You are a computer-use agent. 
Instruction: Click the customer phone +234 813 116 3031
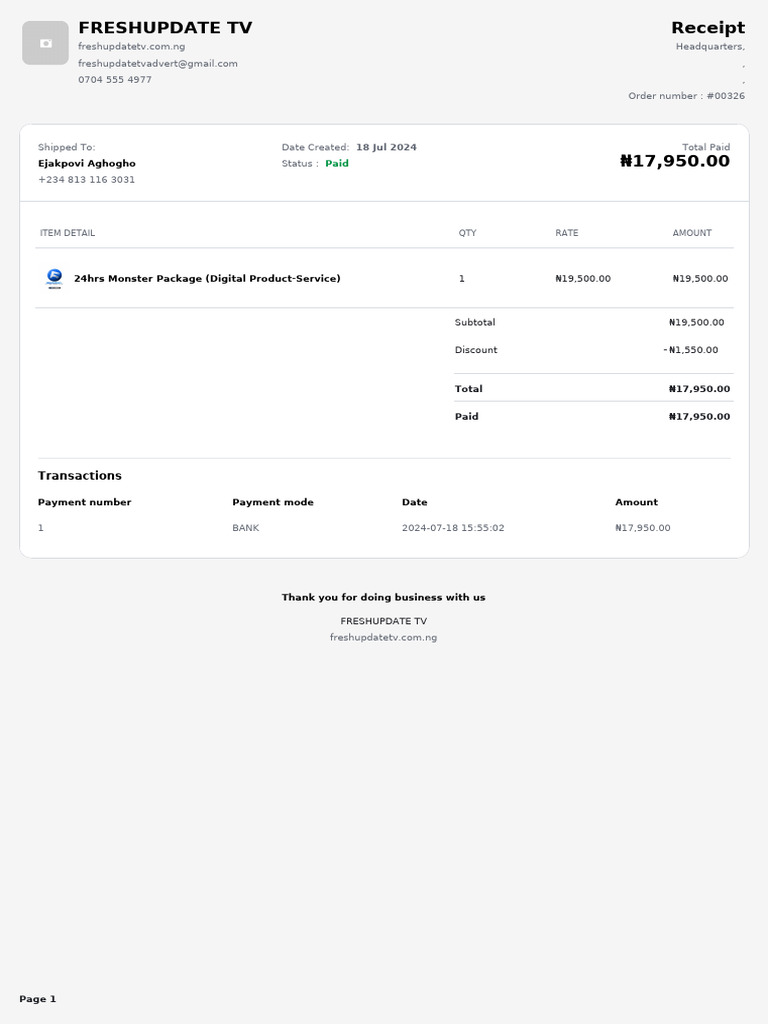(x=86, y=180)
